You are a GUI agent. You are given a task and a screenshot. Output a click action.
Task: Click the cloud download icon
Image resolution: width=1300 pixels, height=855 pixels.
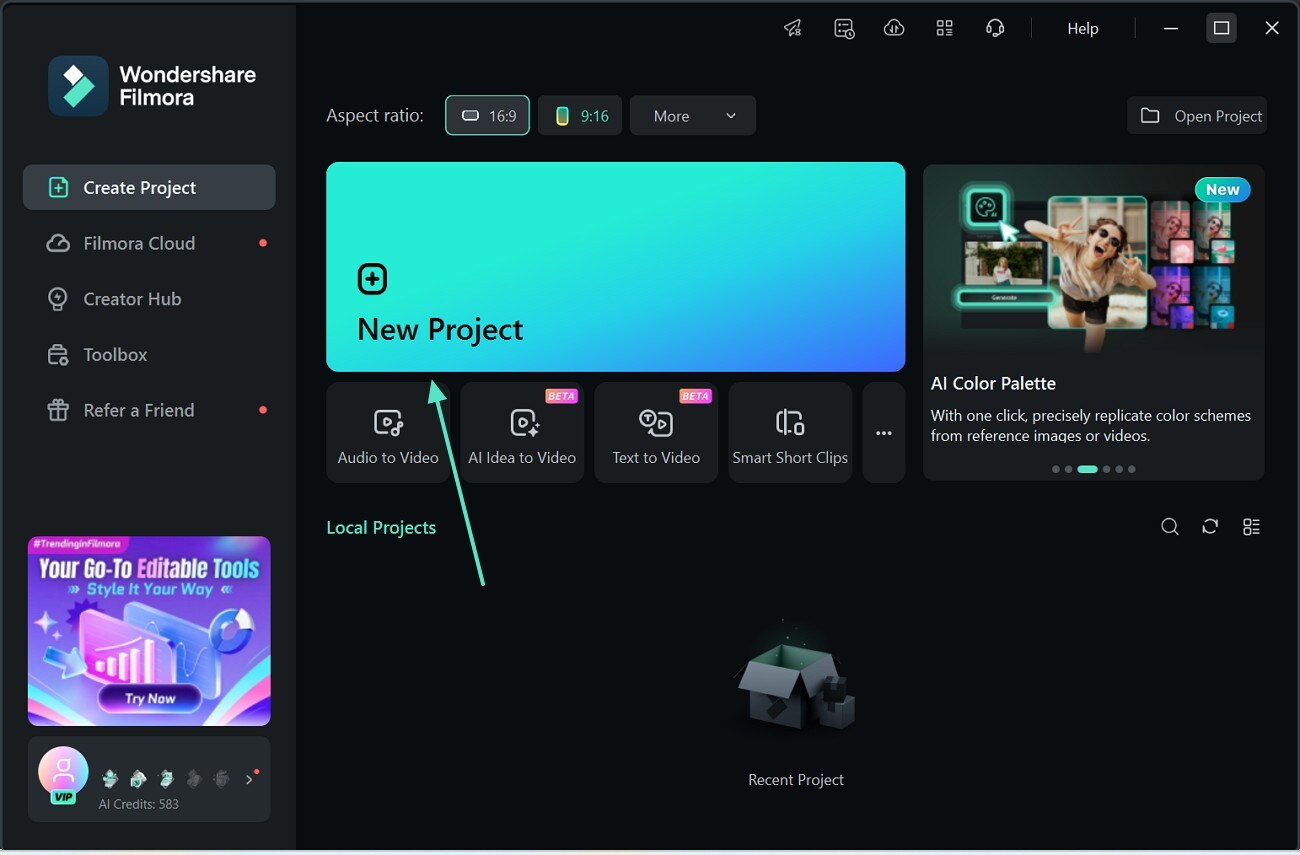pos(894,28)
